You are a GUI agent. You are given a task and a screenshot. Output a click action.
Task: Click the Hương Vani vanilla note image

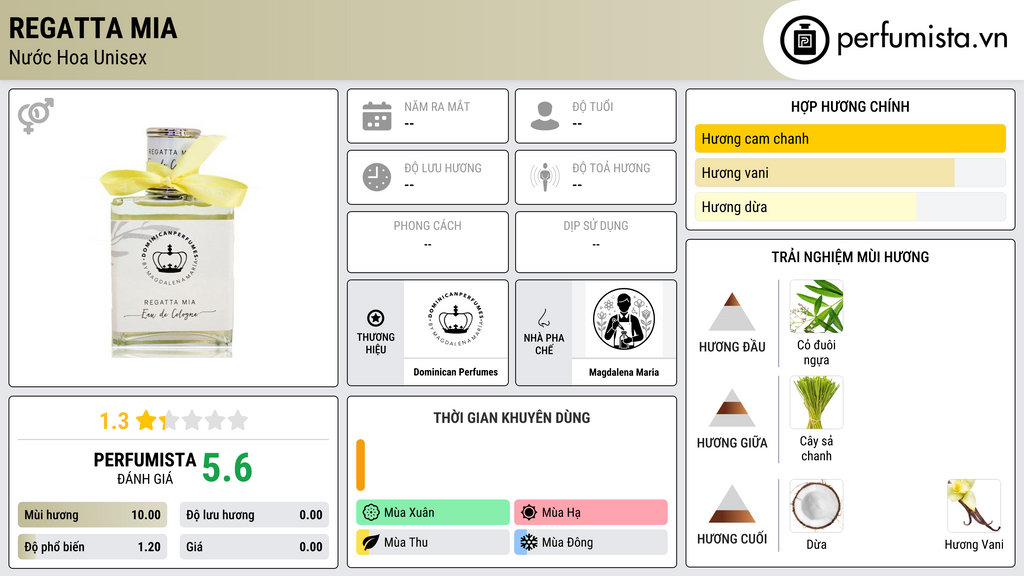point(974,506)
